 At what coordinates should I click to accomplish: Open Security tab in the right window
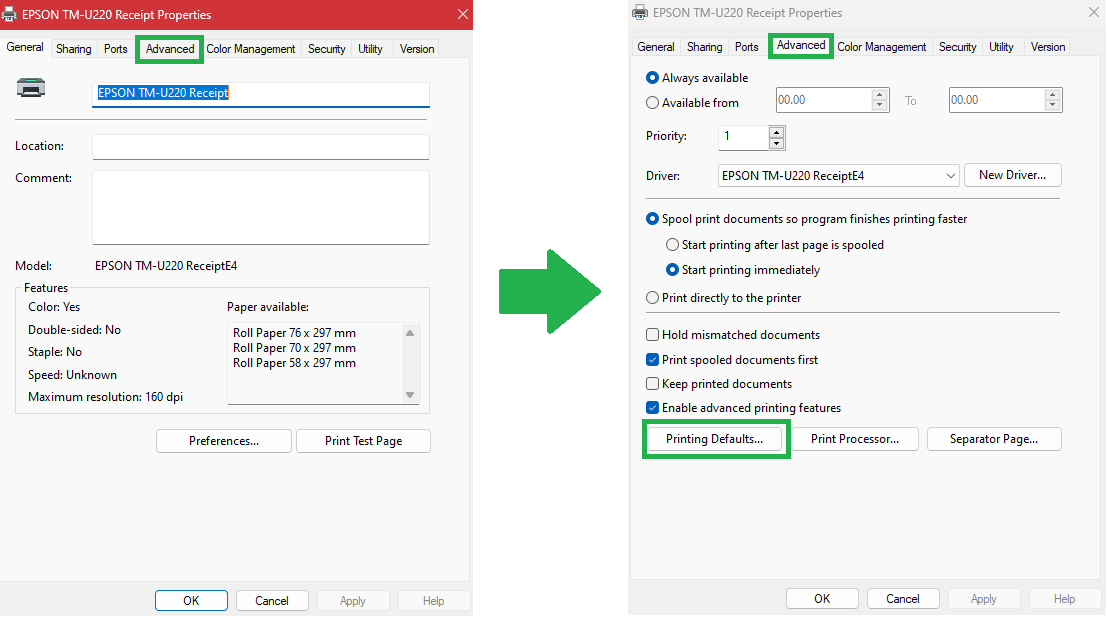pos(957,47)
